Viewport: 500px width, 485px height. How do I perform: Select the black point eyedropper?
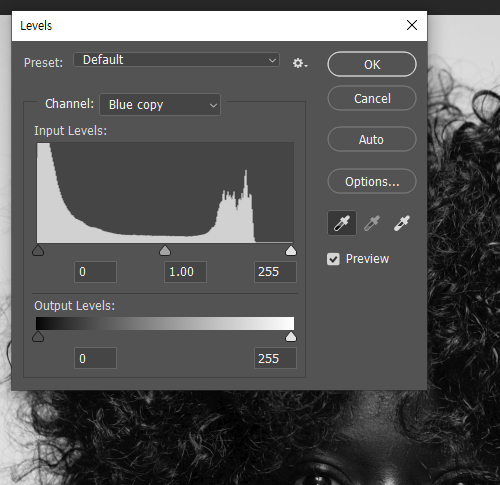click(x=342, y=223)
